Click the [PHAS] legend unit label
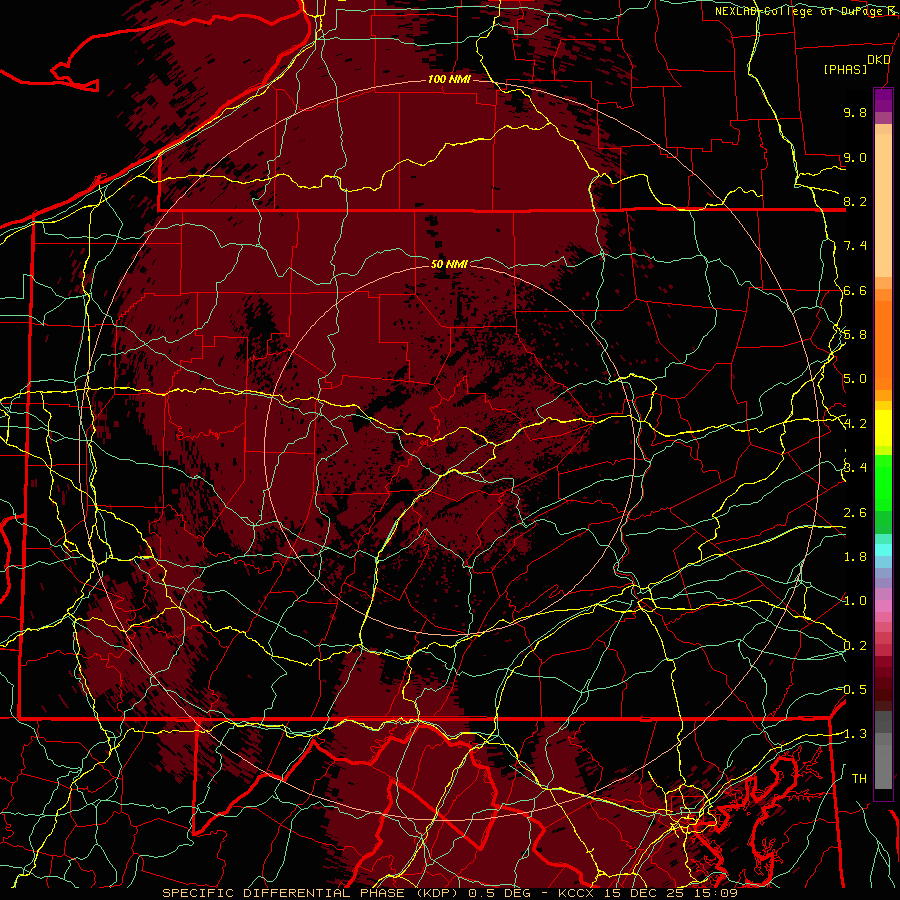Image resolution: width=900 pixels, height=900 pixels. click(x=845, y=69)
